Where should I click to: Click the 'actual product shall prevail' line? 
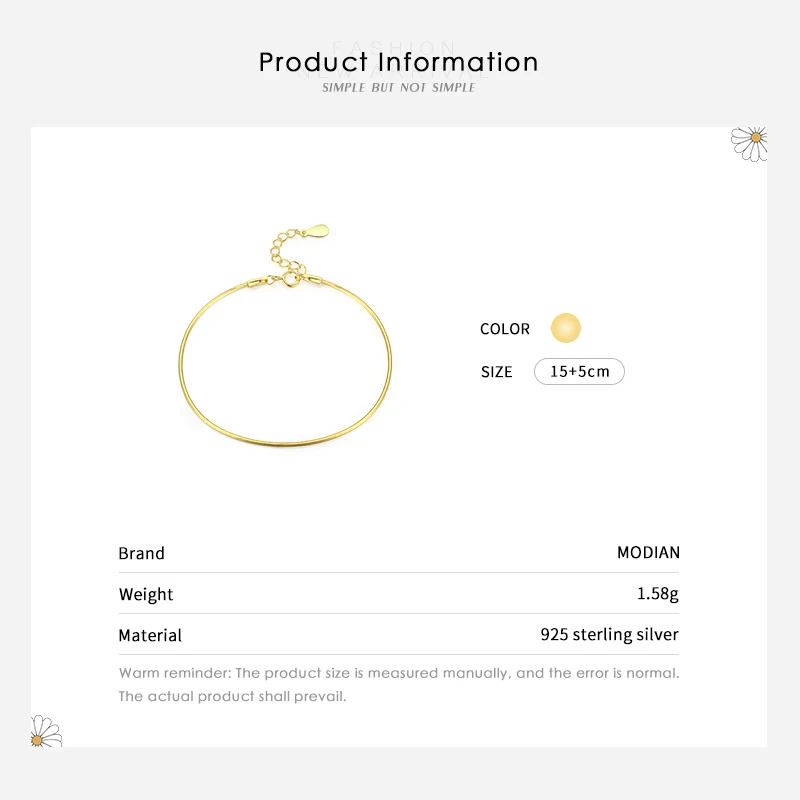[232, 696]
